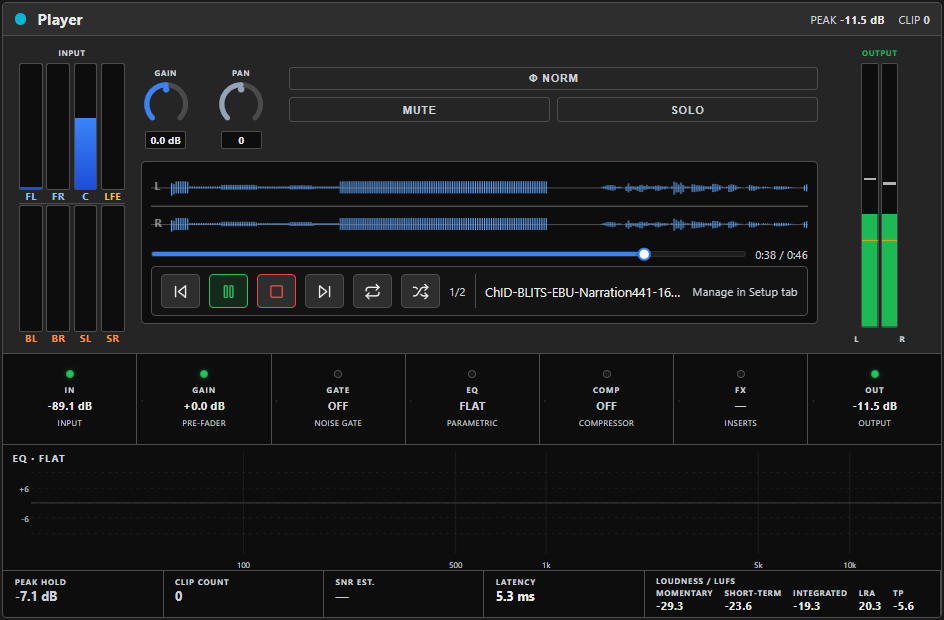This screenshot has width=944, height=620.
Task: Click the TP -5.6 true peak value
Action: pyautogui.click(x=903, y=606)
